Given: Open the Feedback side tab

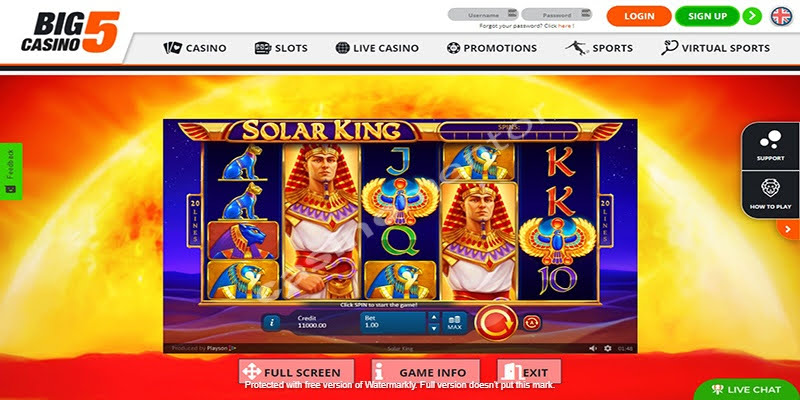Looking at the screenshot, I should pyautogui.click(x=11, y=171).
